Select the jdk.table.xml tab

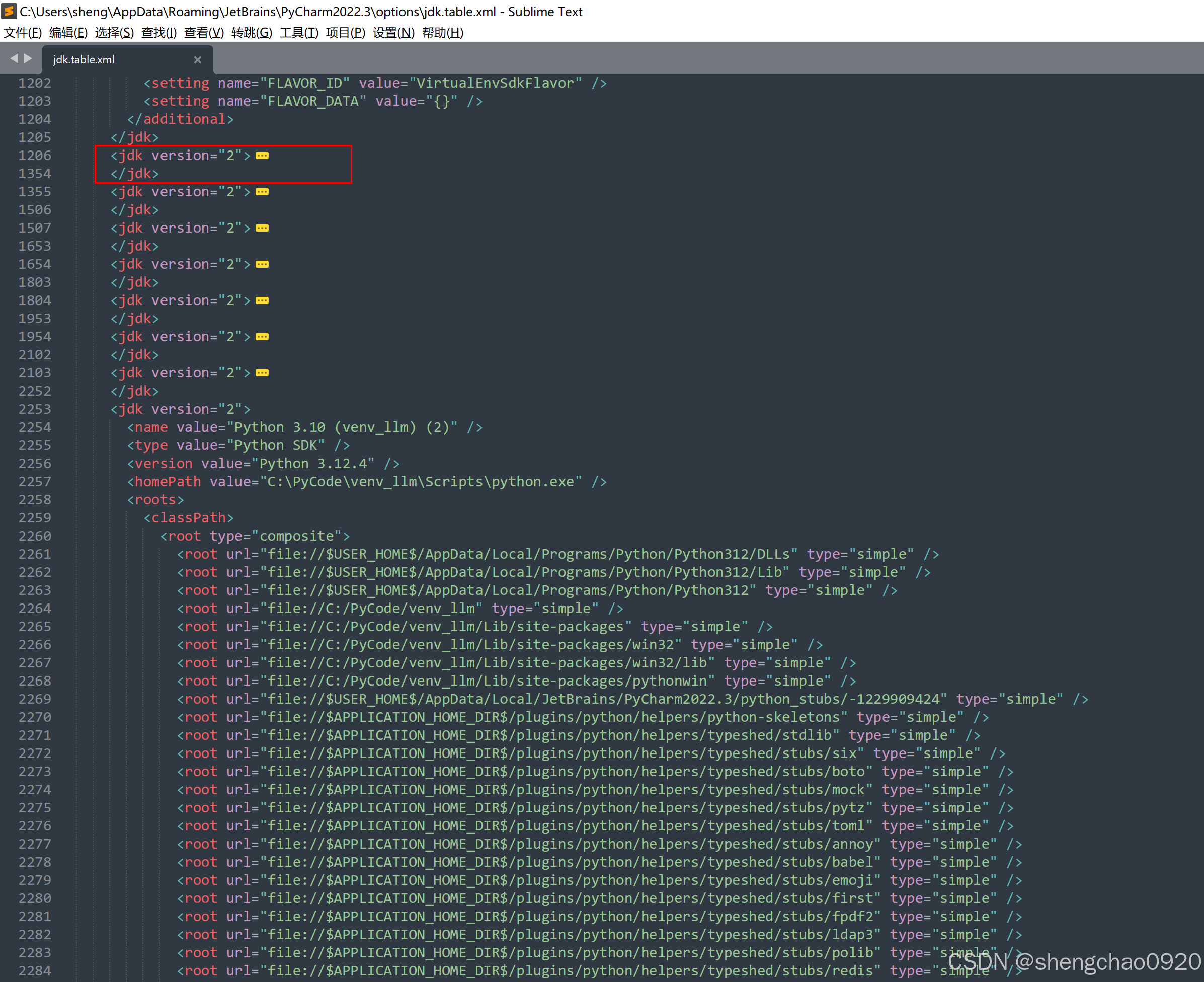[83, 59]
